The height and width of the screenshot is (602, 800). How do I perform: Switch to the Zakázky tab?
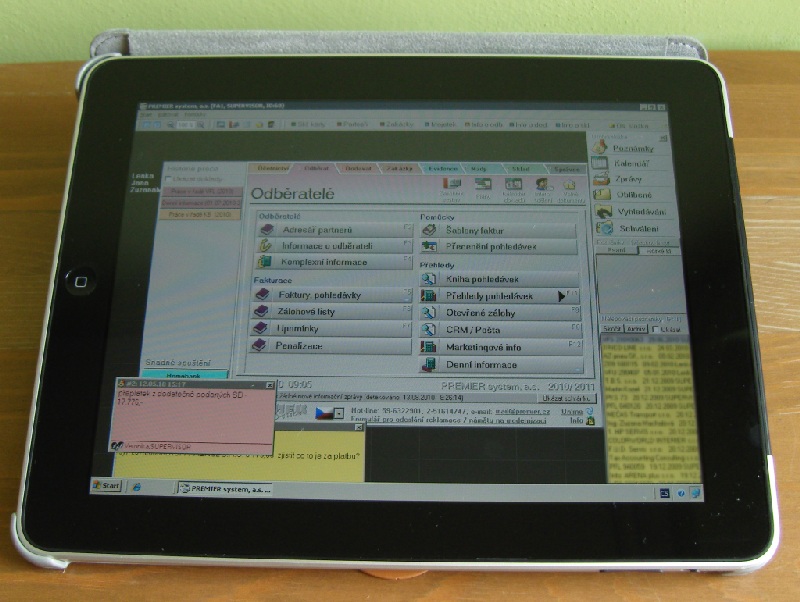tap(399, 168)
